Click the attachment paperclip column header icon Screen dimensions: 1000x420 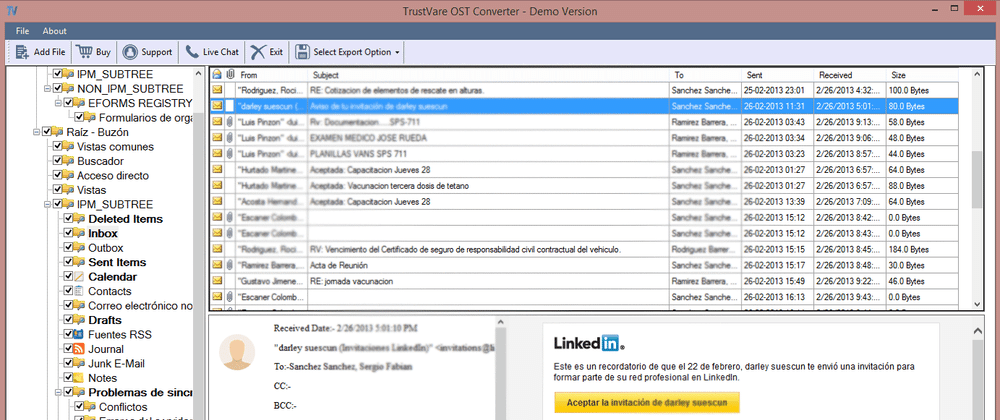pyautogui.click(x=230, y=75)
